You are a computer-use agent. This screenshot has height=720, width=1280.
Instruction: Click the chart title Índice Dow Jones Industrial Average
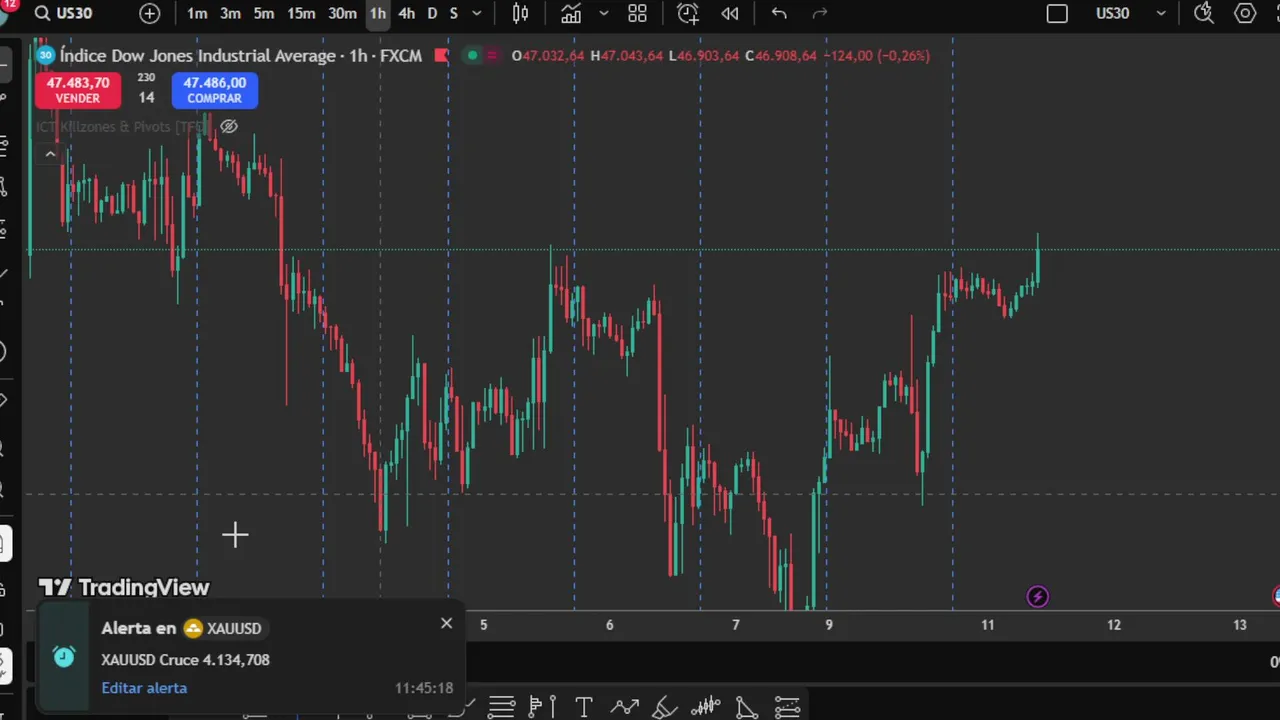(x=198, y=56)
